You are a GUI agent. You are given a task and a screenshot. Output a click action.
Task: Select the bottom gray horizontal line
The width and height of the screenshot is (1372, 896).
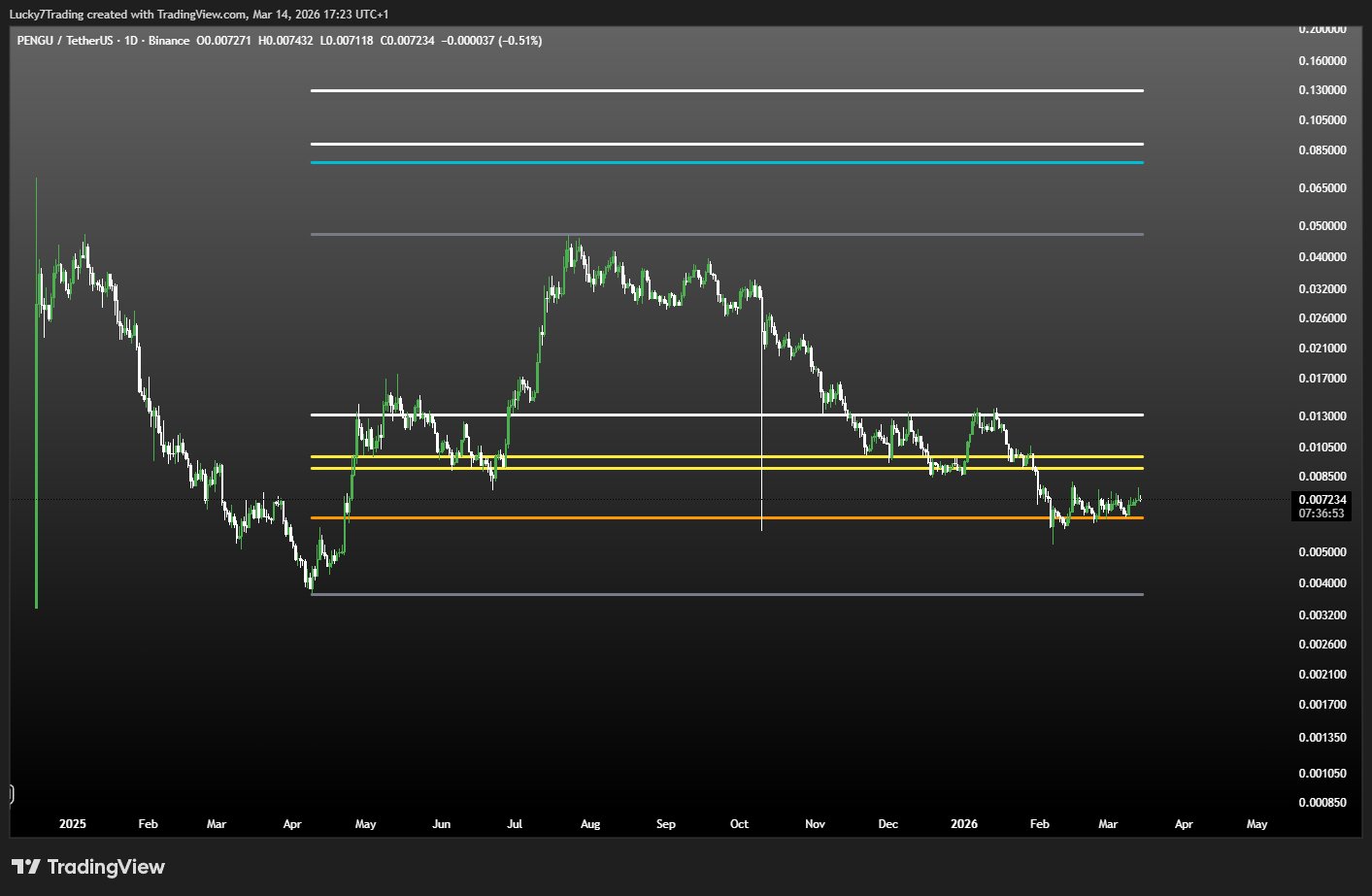(x=726, y=594)
